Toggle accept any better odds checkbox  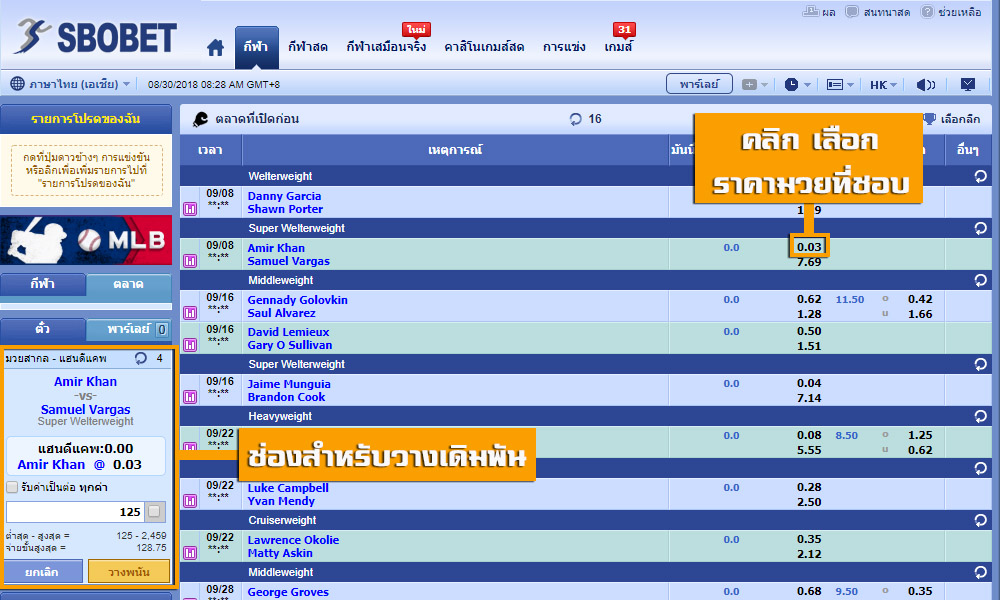coord(11,487)
